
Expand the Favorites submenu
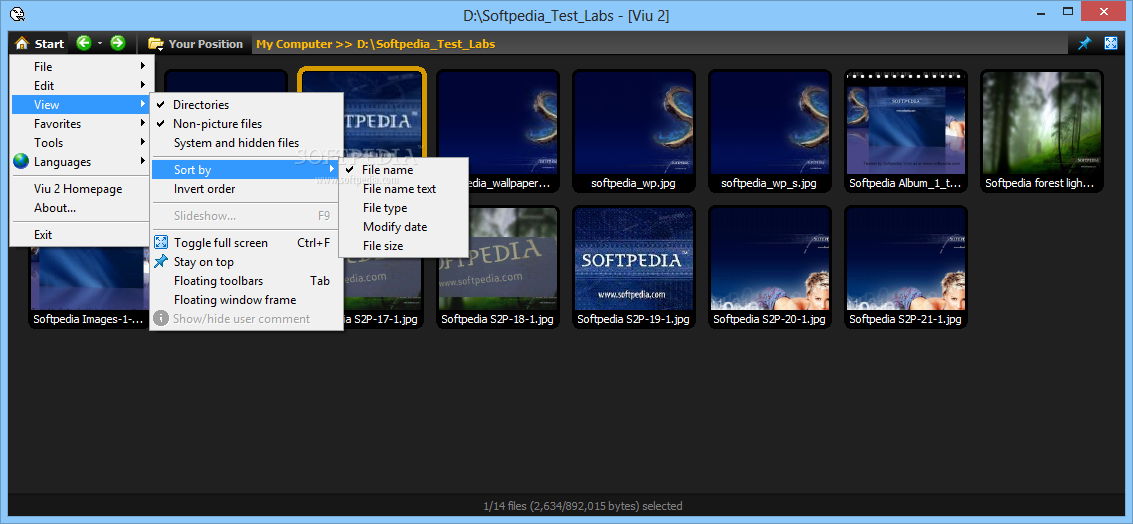tap(82, 124)
